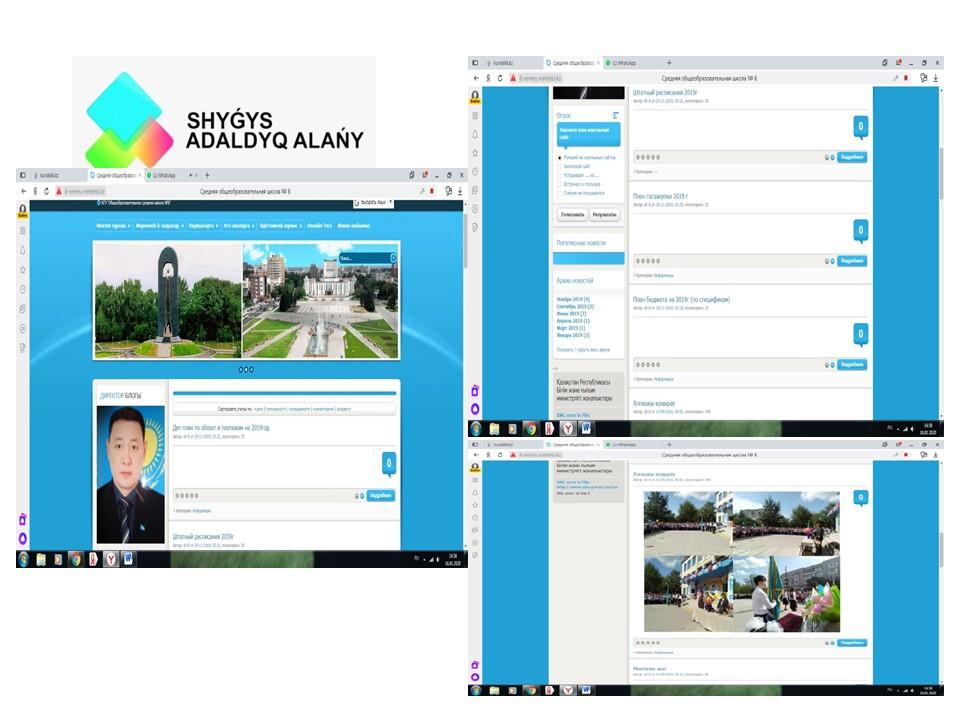Select the 'Лучший из школьных сайтов' poll option
The image size is (960, 720).
coord(560,158)
